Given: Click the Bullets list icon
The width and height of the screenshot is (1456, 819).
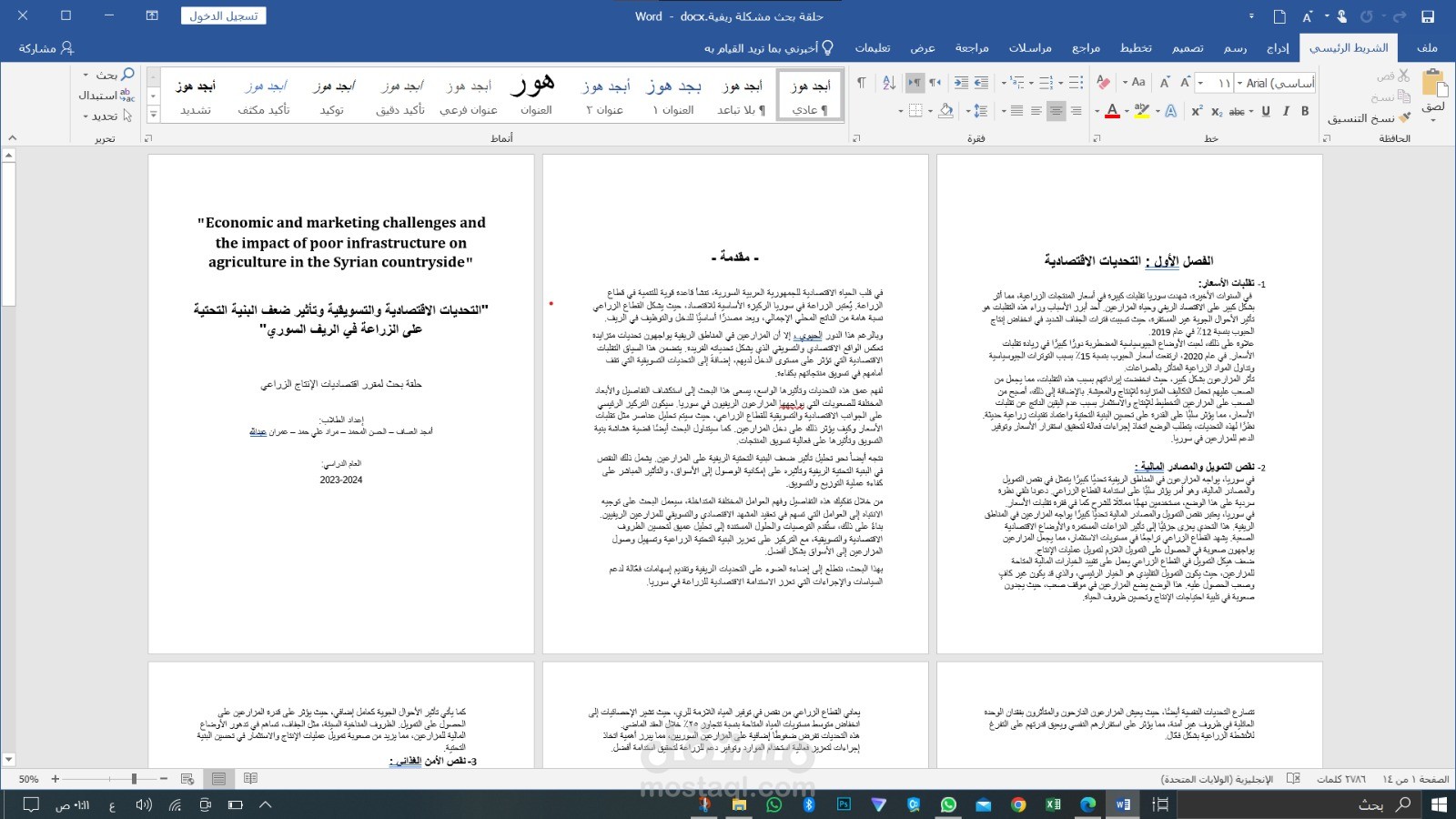Looking at the screenshot, I should coord(1076,82).
